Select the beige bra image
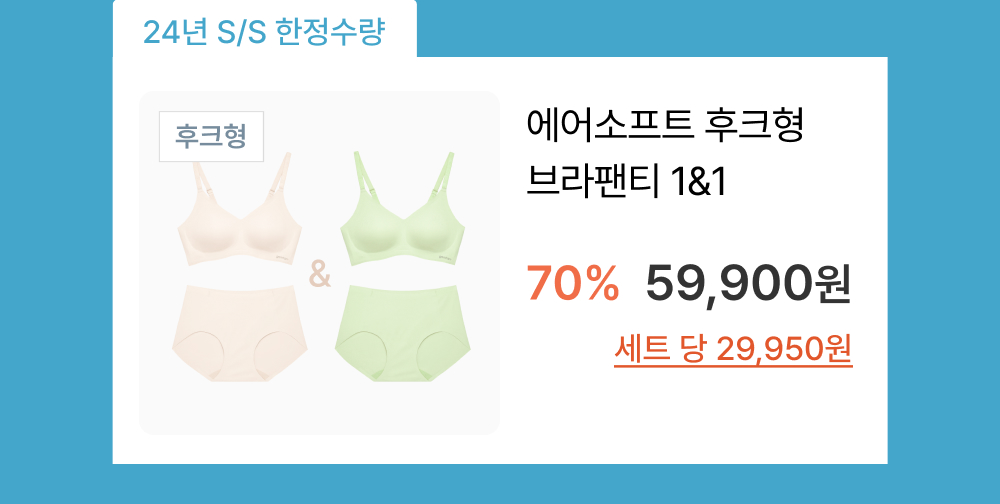Image resolution: width=1000 pixels, height=504 pixels. tap(239, 209)
